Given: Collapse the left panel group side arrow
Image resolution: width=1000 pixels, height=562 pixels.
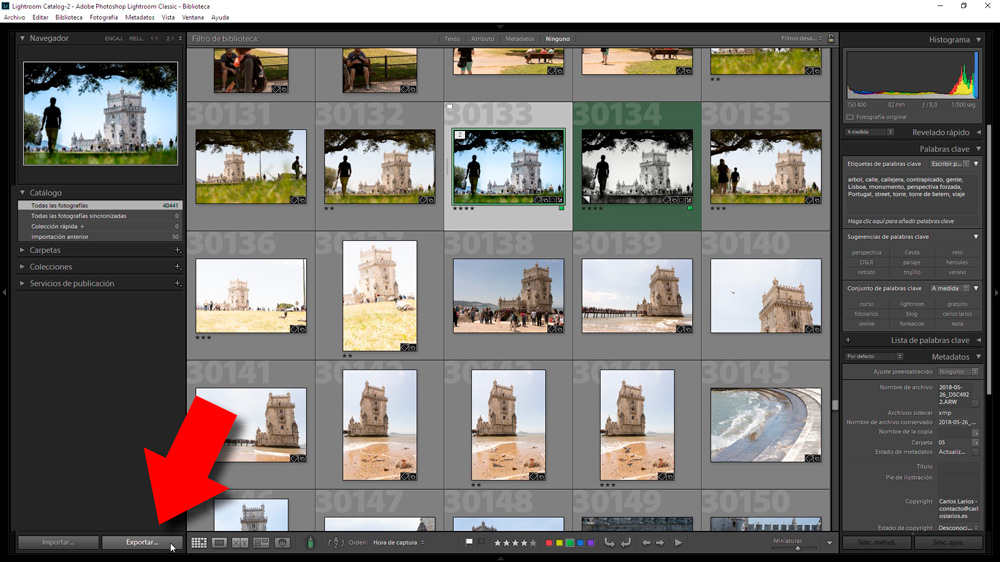Looking at the screenshot, I should (x=4, y=292).
